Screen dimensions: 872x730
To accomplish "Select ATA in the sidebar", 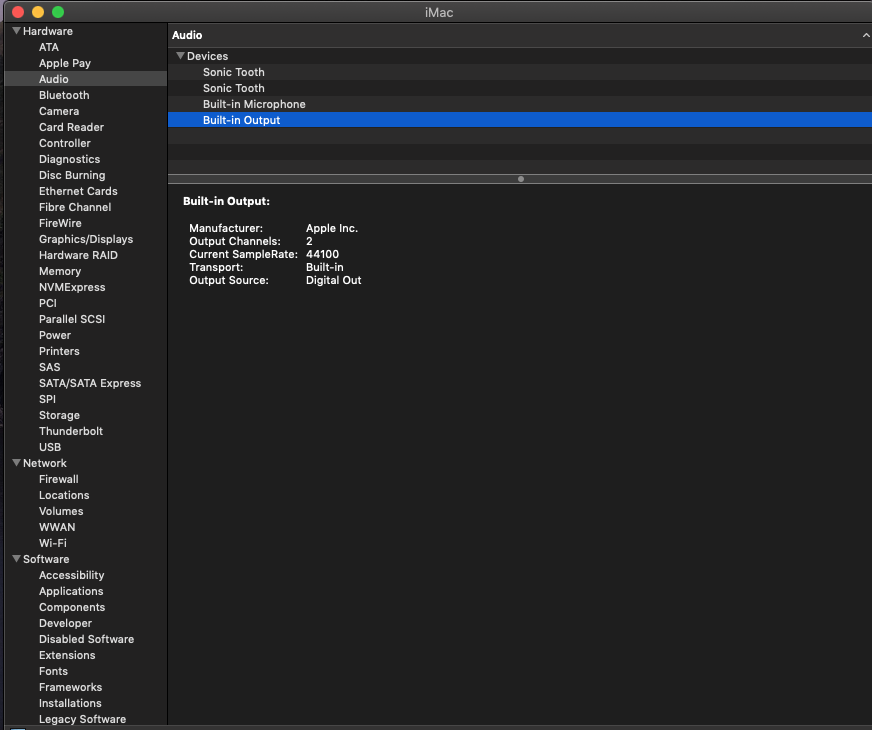I will tap(48, 47).
